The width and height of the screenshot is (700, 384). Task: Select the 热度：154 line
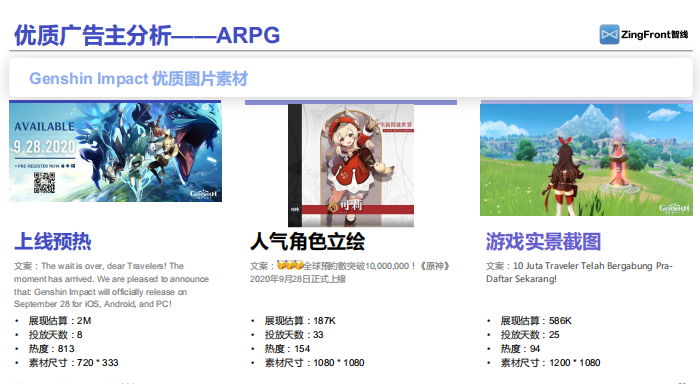pyautogui.click(x=287, y=349)
